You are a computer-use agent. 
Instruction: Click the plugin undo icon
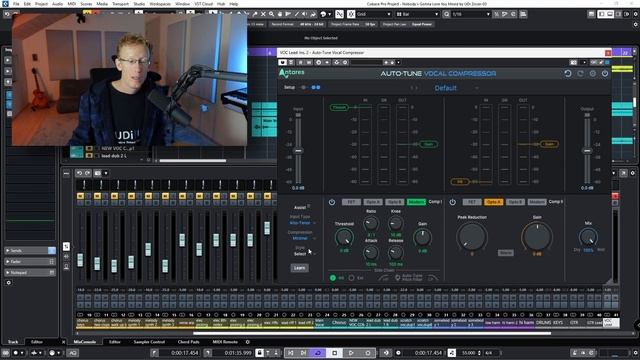[568, 73]
